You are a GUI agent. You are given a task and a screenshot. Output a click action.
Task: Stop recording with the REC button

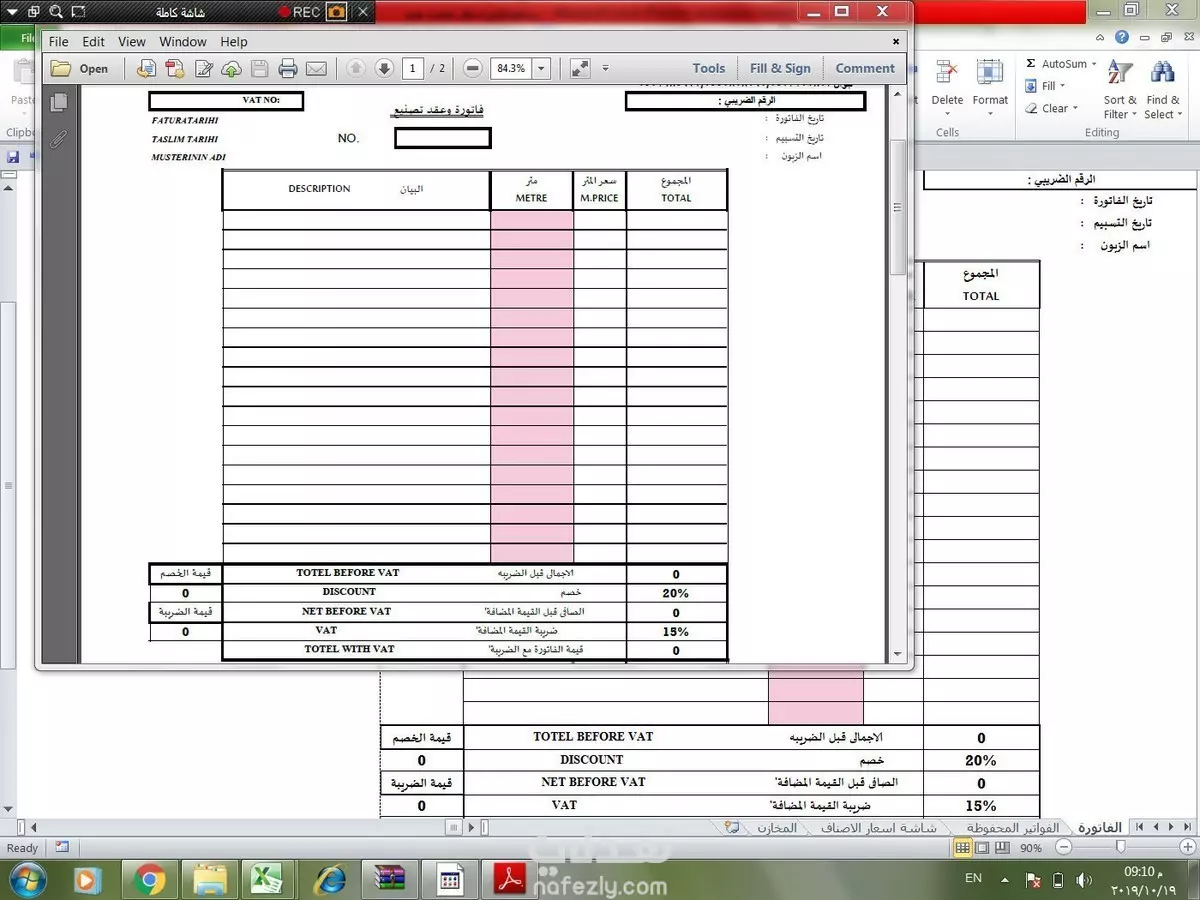point(299,12)
